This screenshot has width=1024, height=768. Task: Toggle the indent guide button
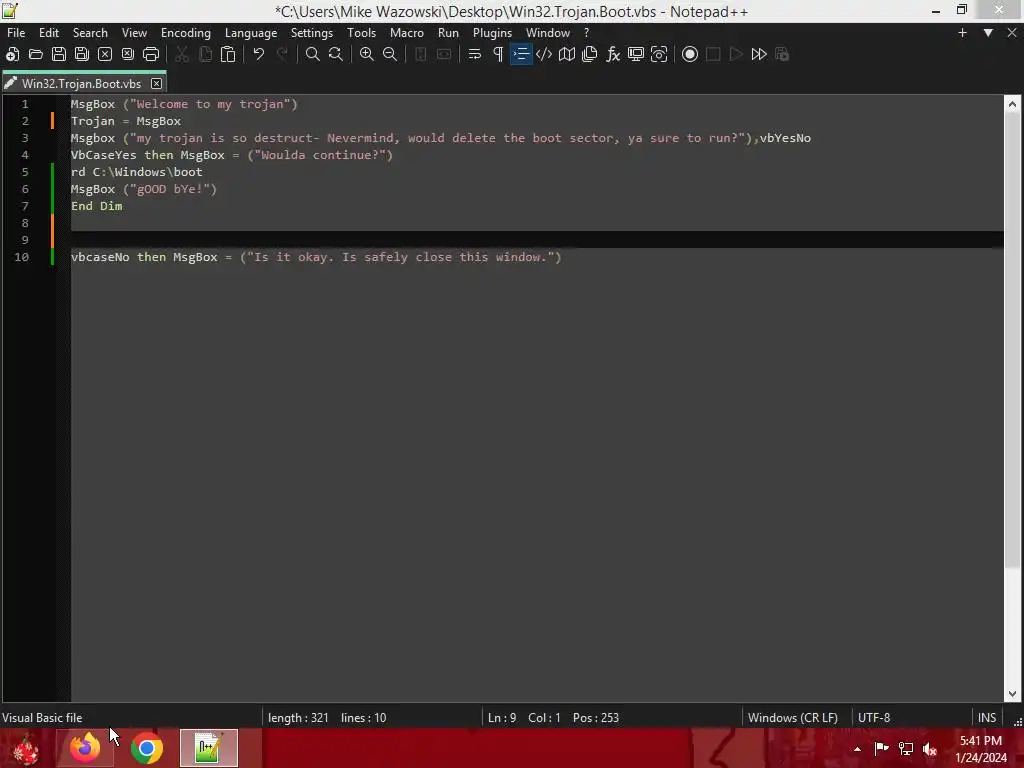(521, 54)
